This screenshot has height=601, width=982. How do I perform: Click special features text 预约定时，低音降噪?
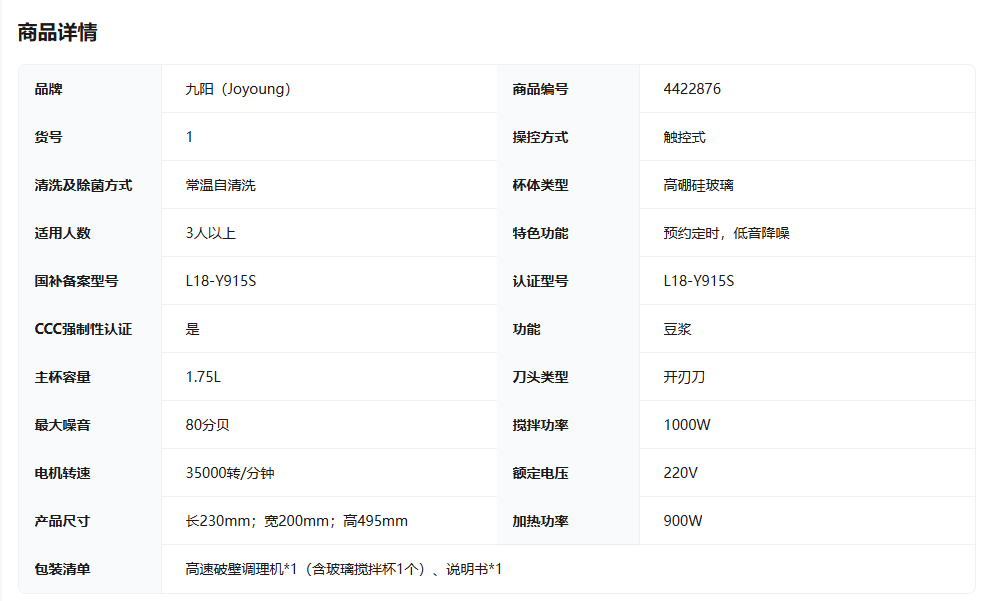pyautogui.click(x=726, y=233)
